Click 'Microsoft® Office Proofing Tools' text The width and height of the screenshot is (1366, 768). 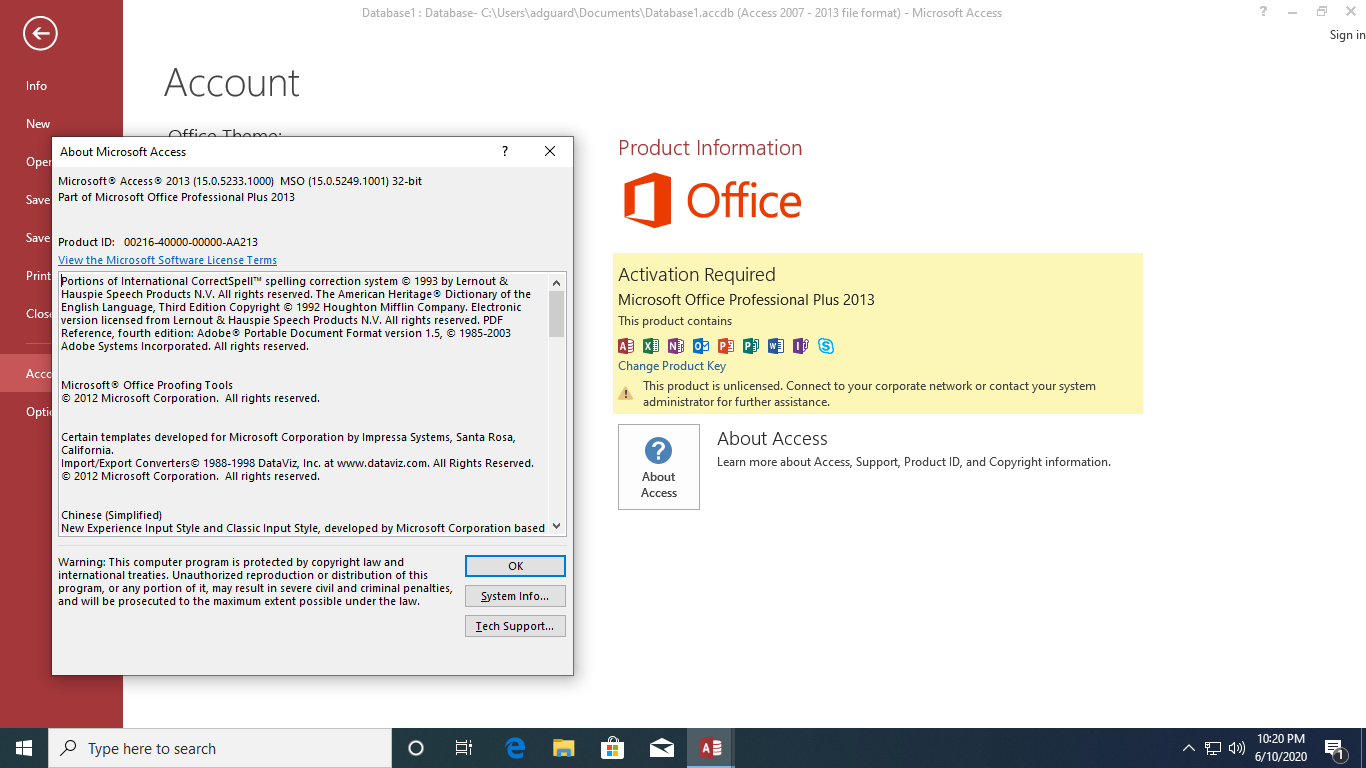point(147,385)
